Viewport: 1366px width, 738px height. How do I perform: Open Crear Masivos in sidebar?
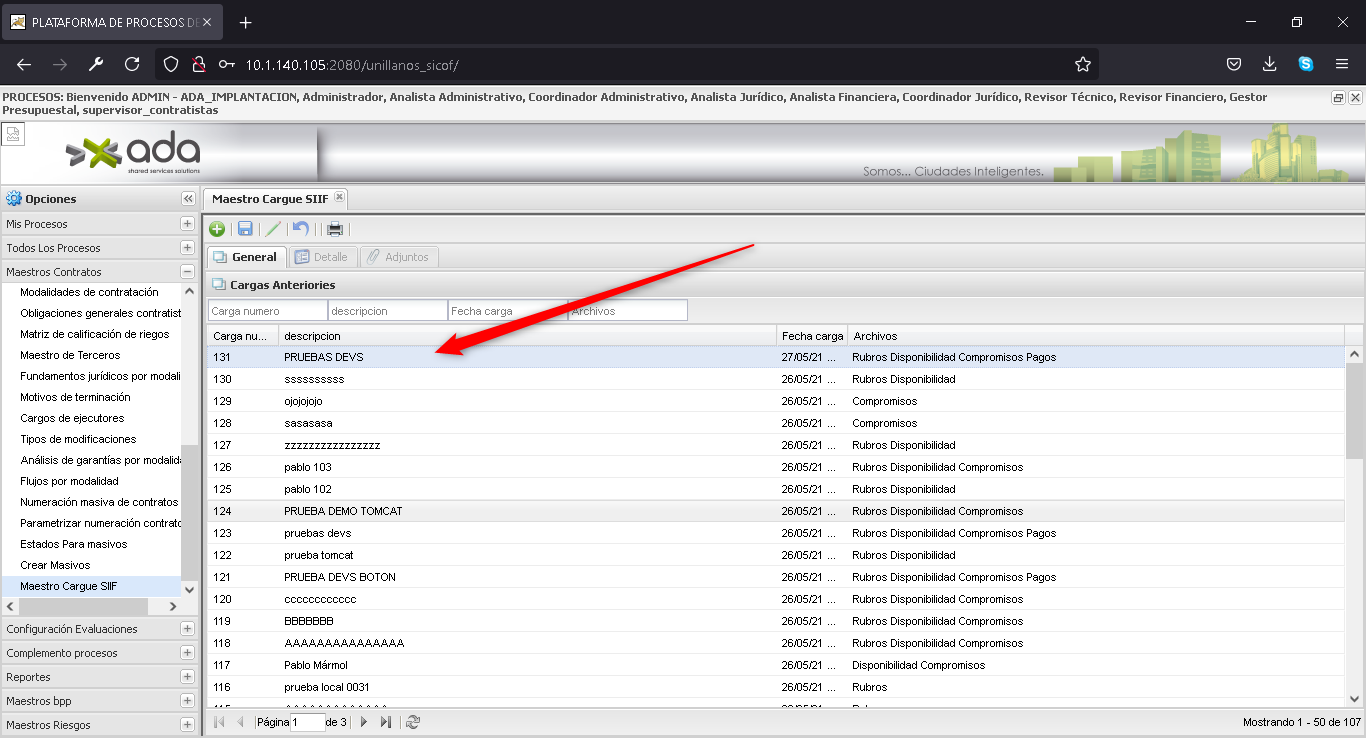tap(55, 565)
